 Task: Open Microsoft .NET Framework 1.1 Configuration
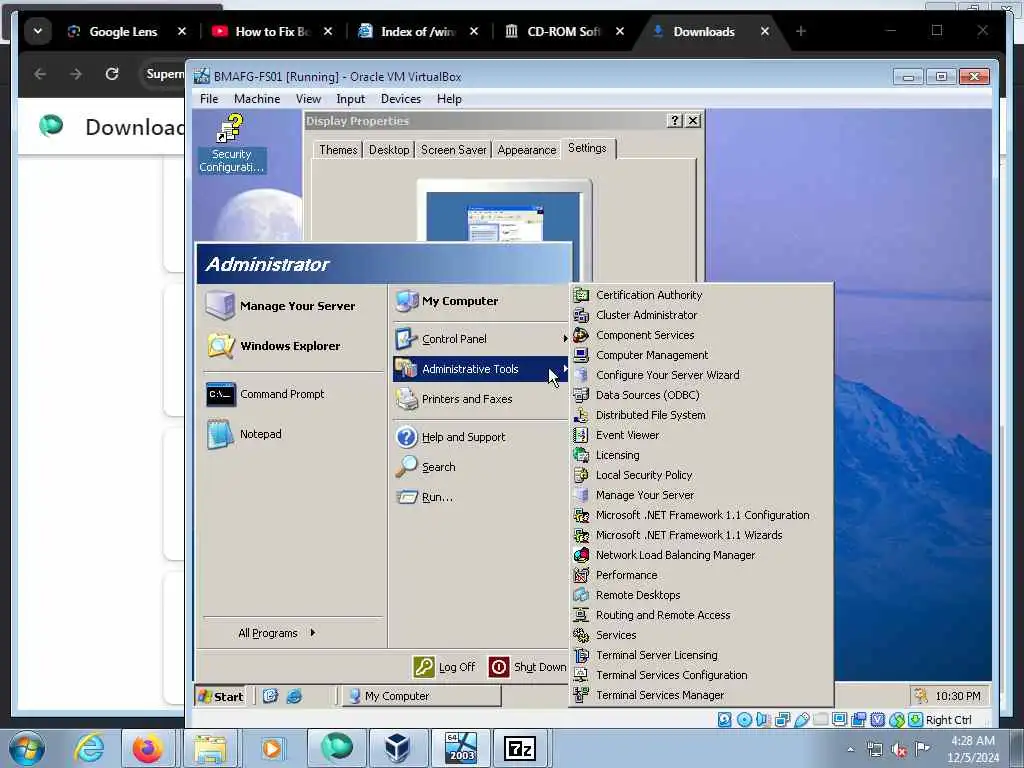coord(702,515)
